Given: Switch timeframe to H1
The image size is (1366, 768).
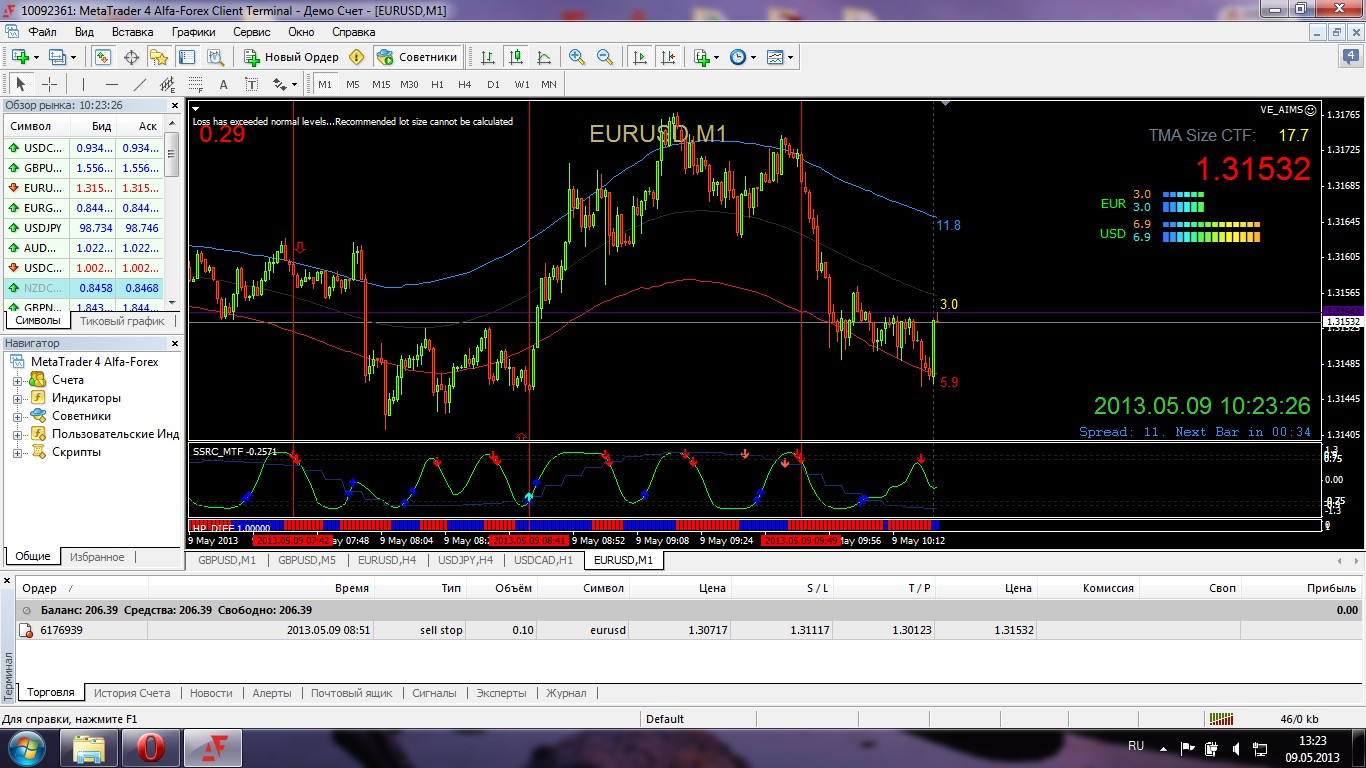Looking at the screenshot, I should pos(437,84).
